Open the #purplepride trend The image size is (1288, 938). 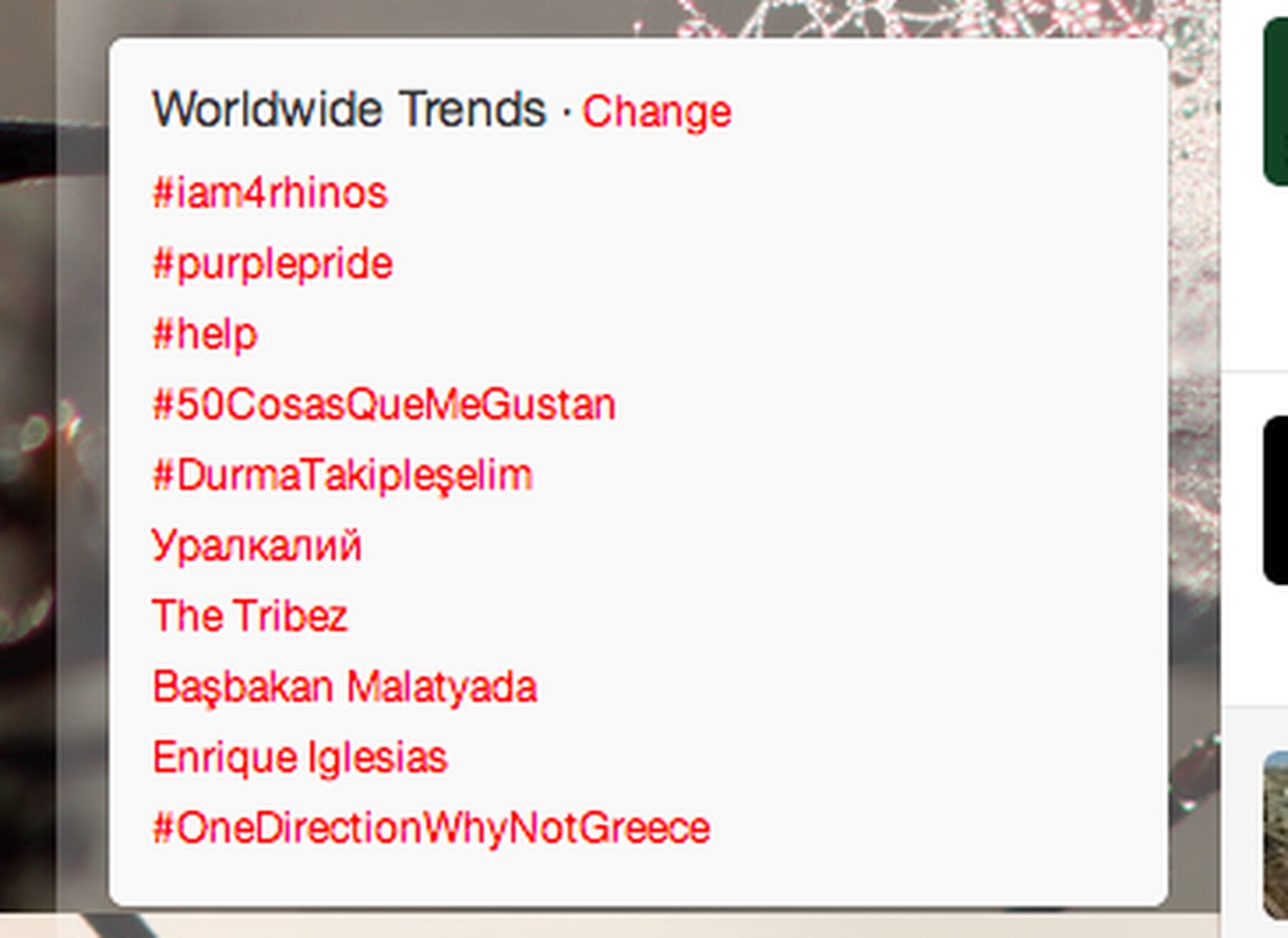click(273, 264)
